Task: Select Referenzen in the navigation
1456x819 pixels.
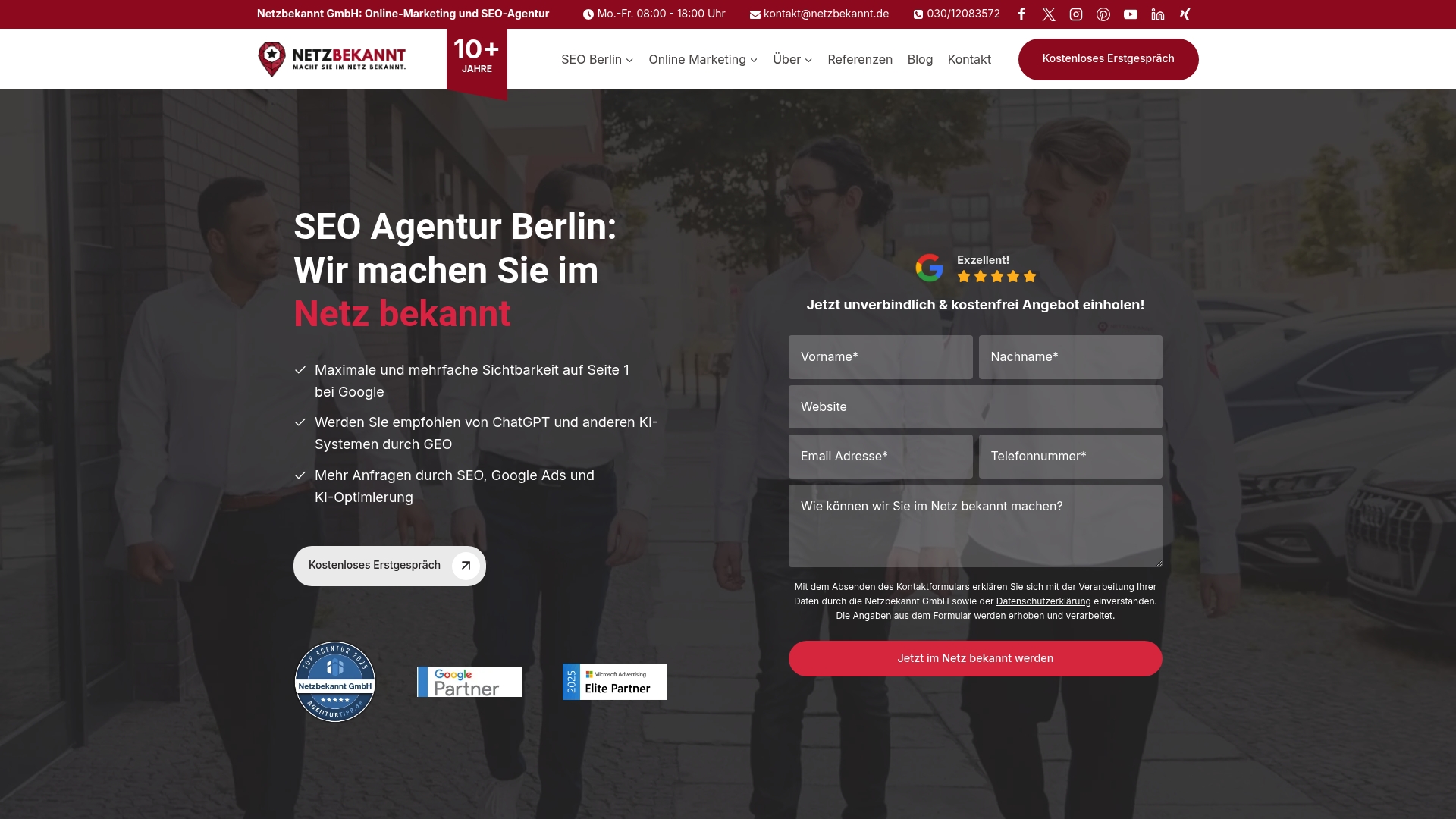Action: tap(860, 59)
